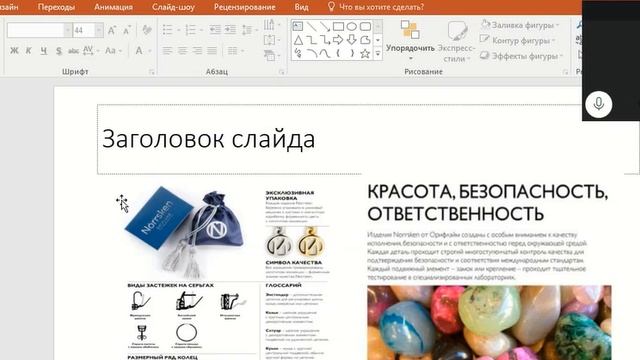Switch to Рецензирование tab
This screenshot has width=640, height=360.
(244, 7)
